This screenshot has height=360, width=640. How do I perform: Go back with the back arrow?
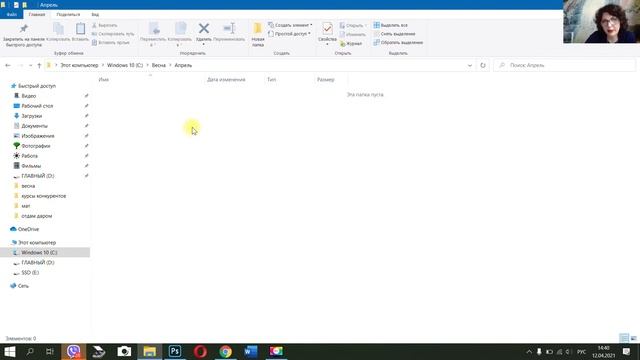[x=8, y=65]
